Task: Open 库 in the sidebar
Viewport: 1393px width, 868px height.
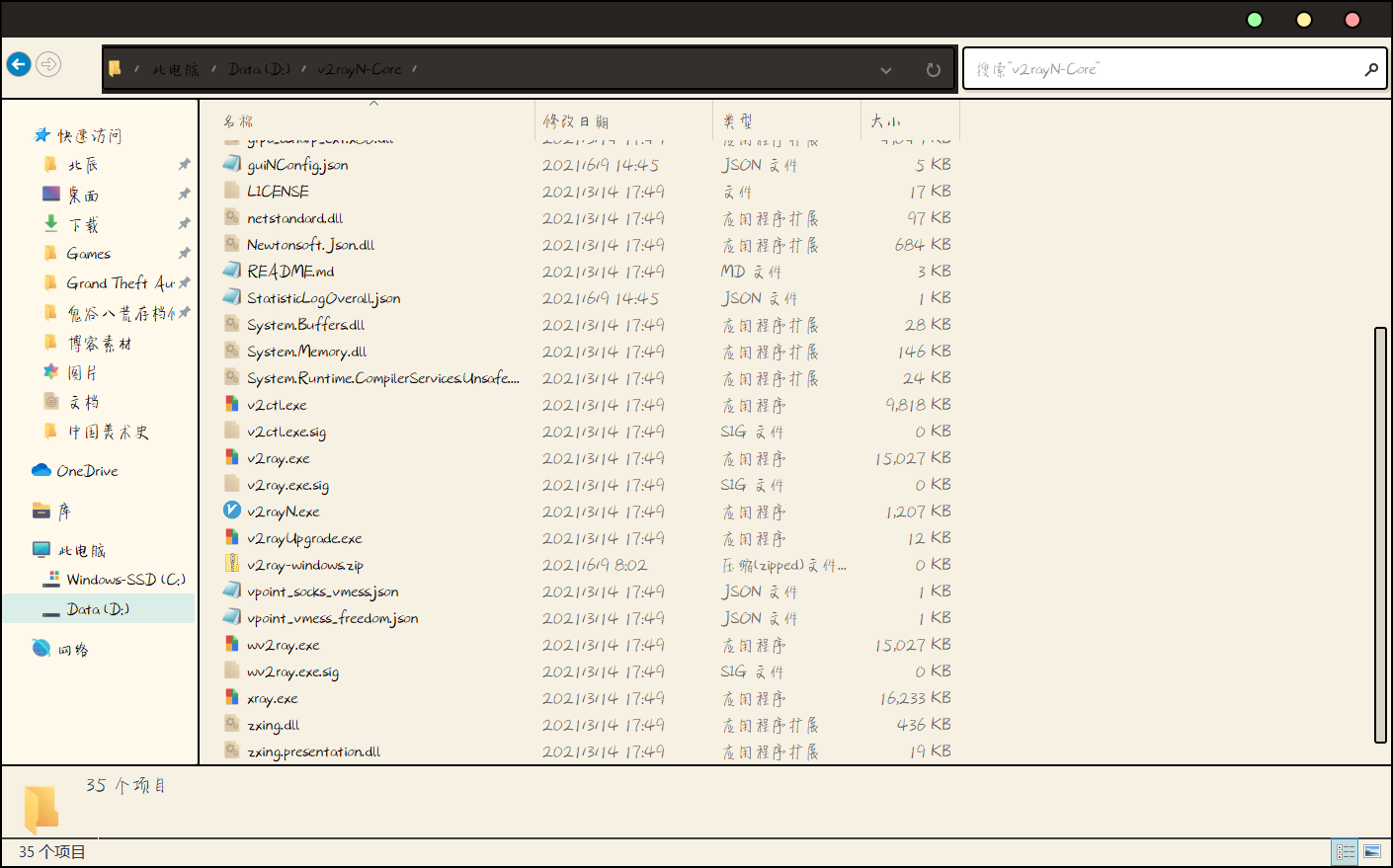Action: pyautogui.click(x=64, y=511)
